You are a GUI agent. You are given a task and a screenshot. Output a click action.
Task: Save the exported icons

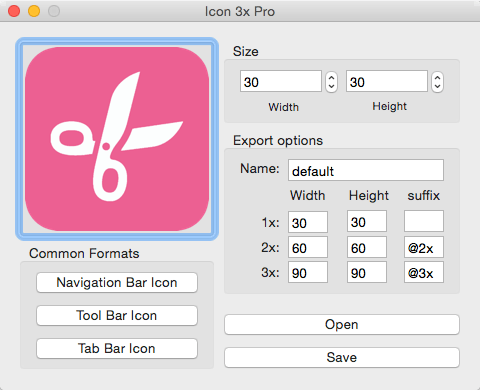tap(342, 357)
